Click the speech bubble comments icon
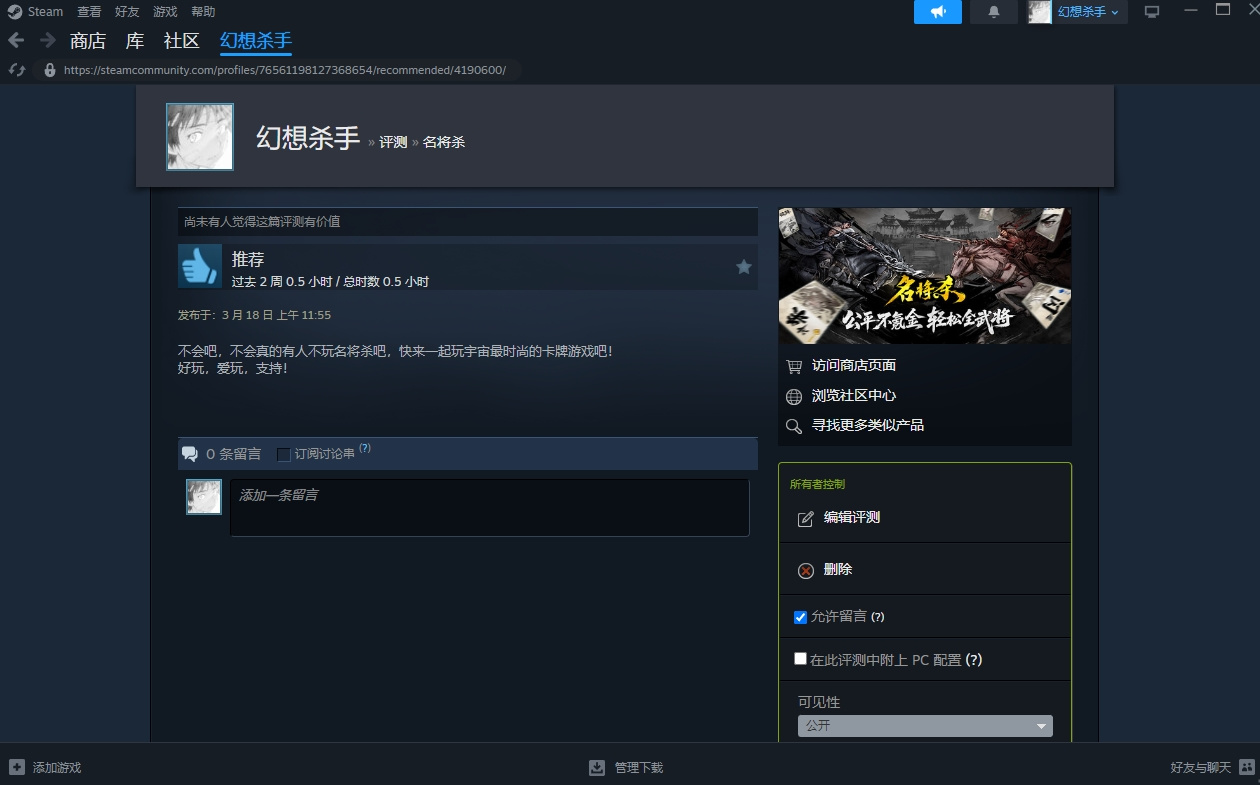Screen dimensions: 1260x785 [190, 454]
